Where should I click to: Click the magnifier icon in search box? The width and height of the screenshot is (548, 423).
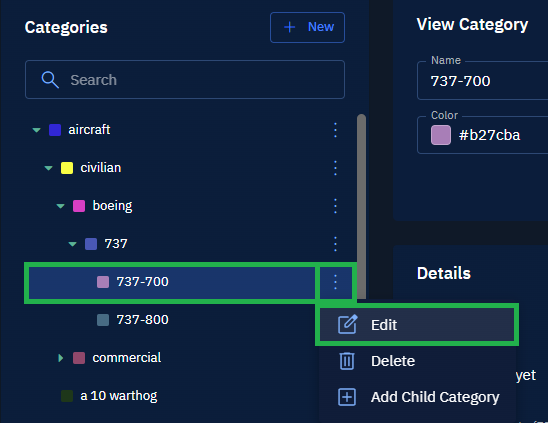point(50,80)
